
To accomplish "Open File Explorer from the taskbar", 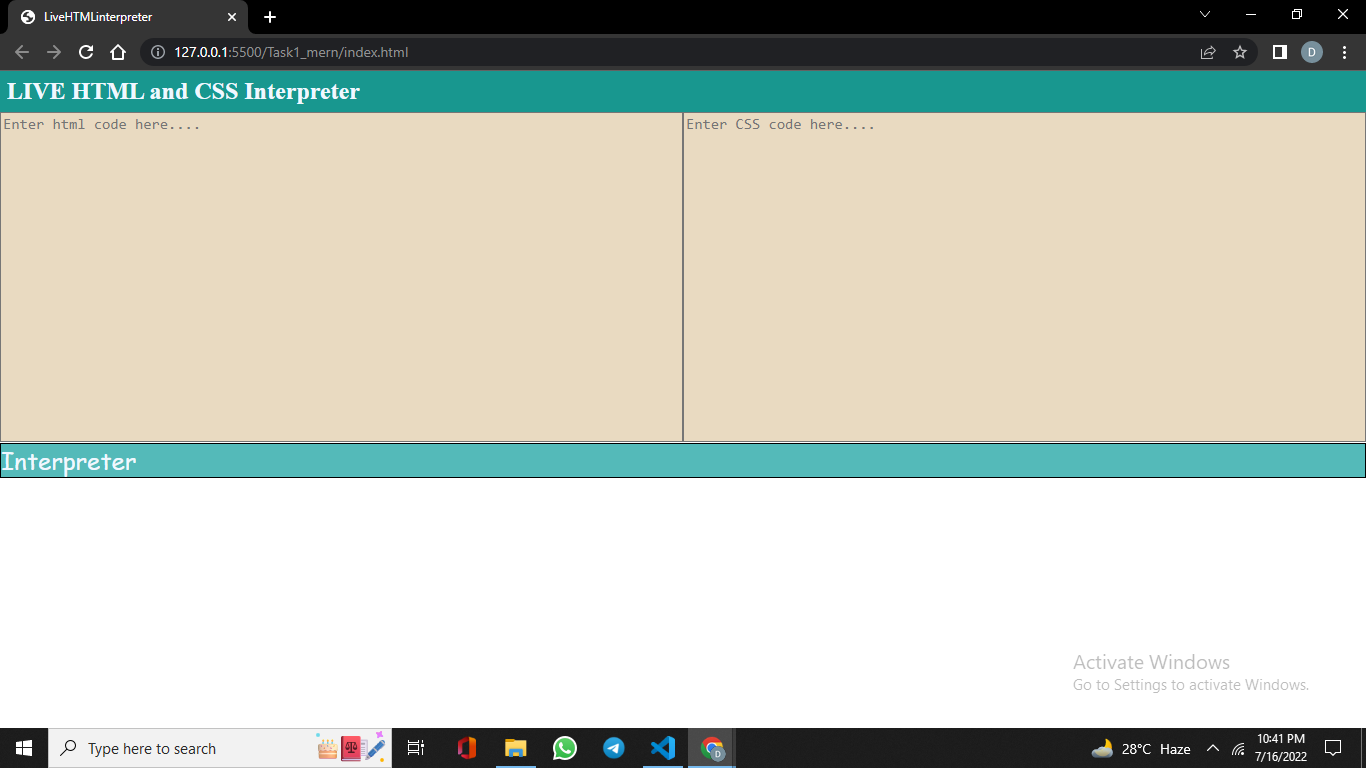I will tap(515, 748).
